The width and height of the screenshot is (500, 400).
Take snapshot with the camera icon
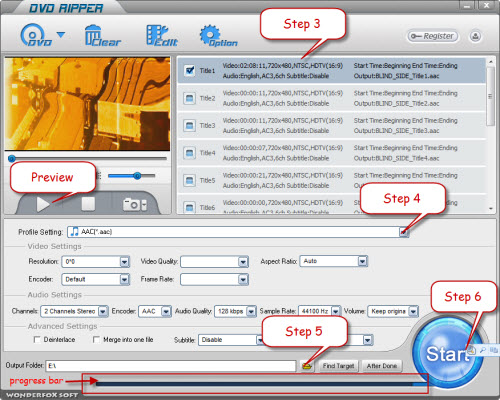point(135,205)
